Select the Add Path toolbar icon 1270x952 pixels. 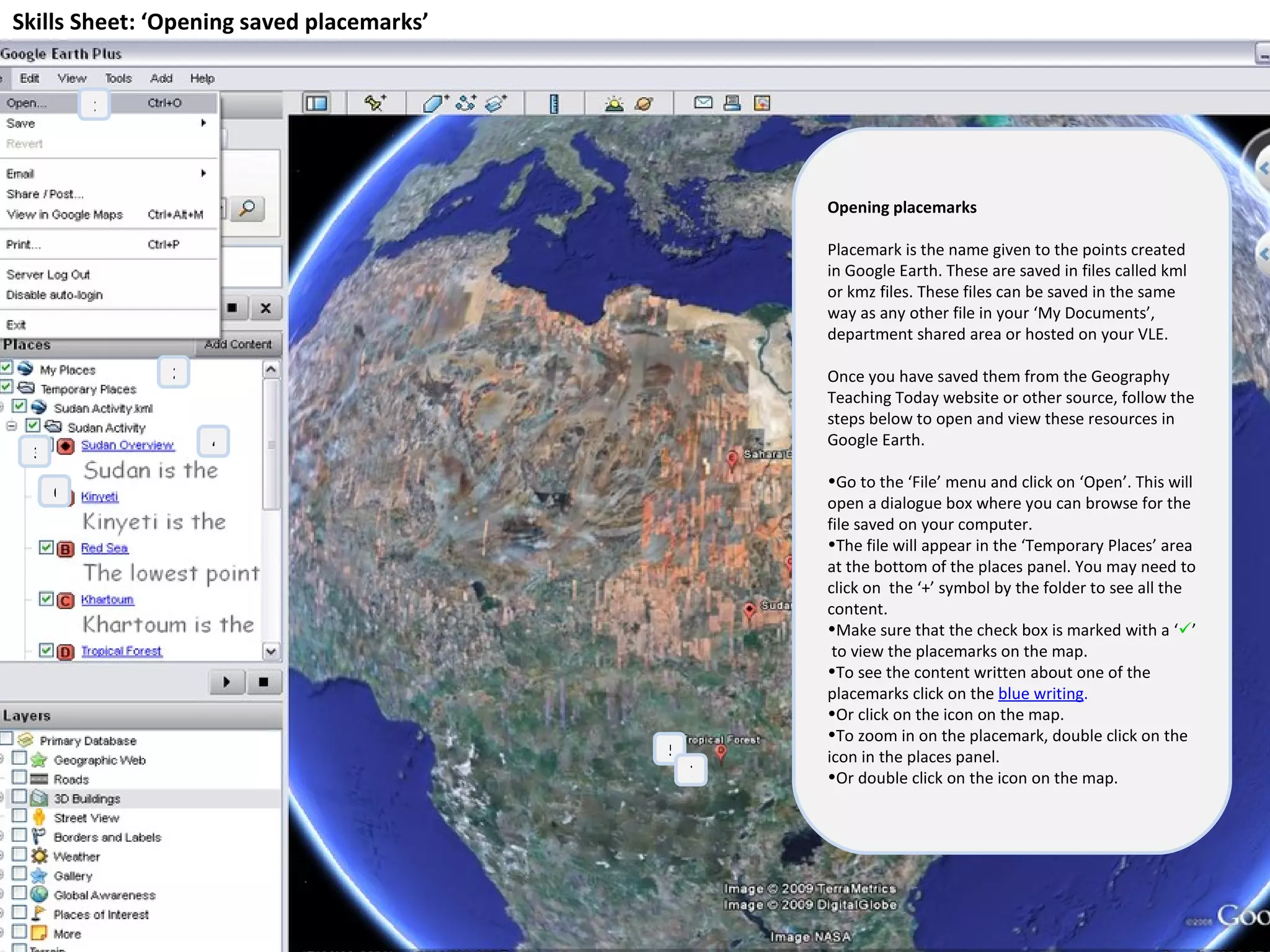tap(466, 103)
